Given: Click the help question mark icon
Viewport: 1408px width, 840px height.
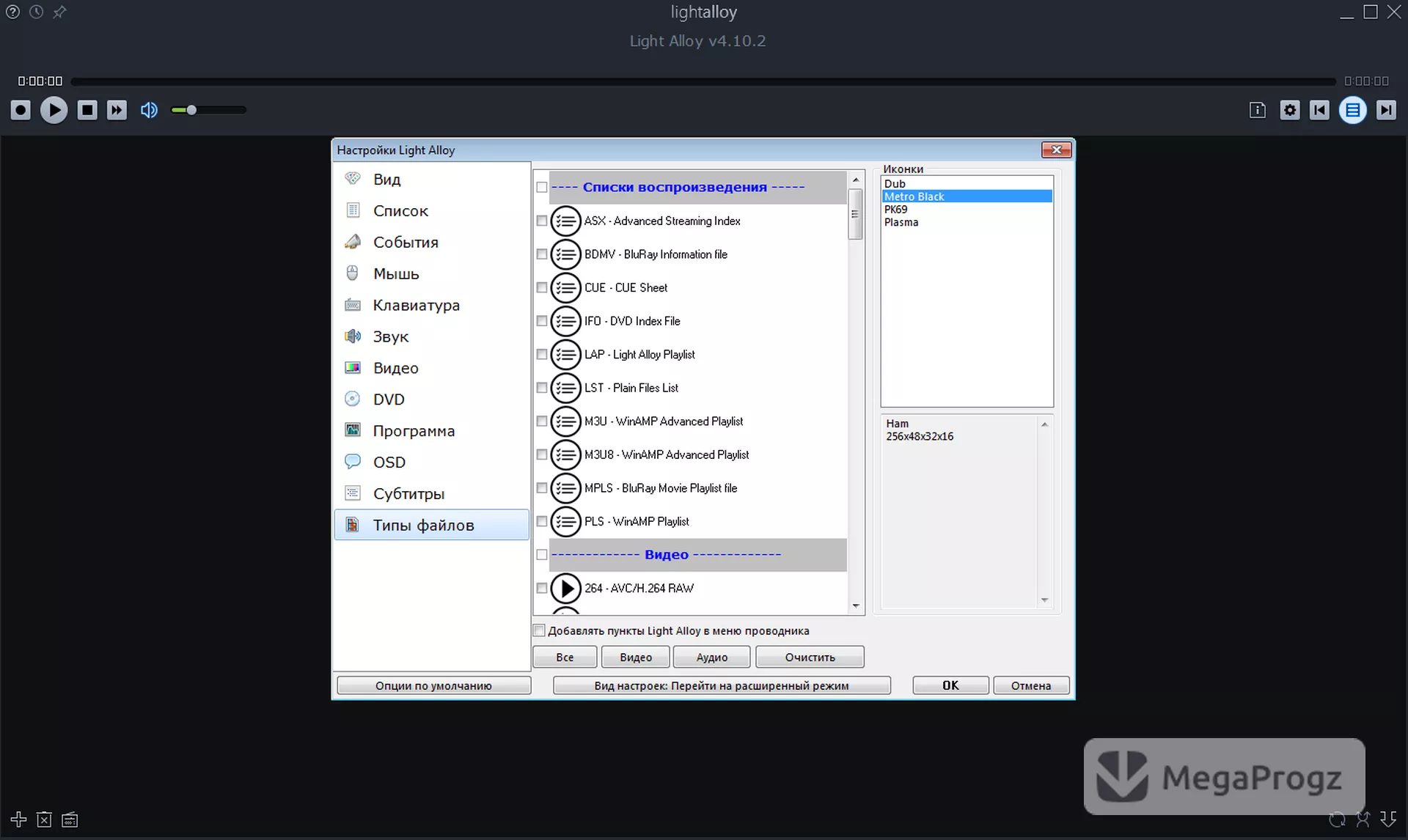Looking at the screenshot, I should pyautogui.click(x=12, y=12).
